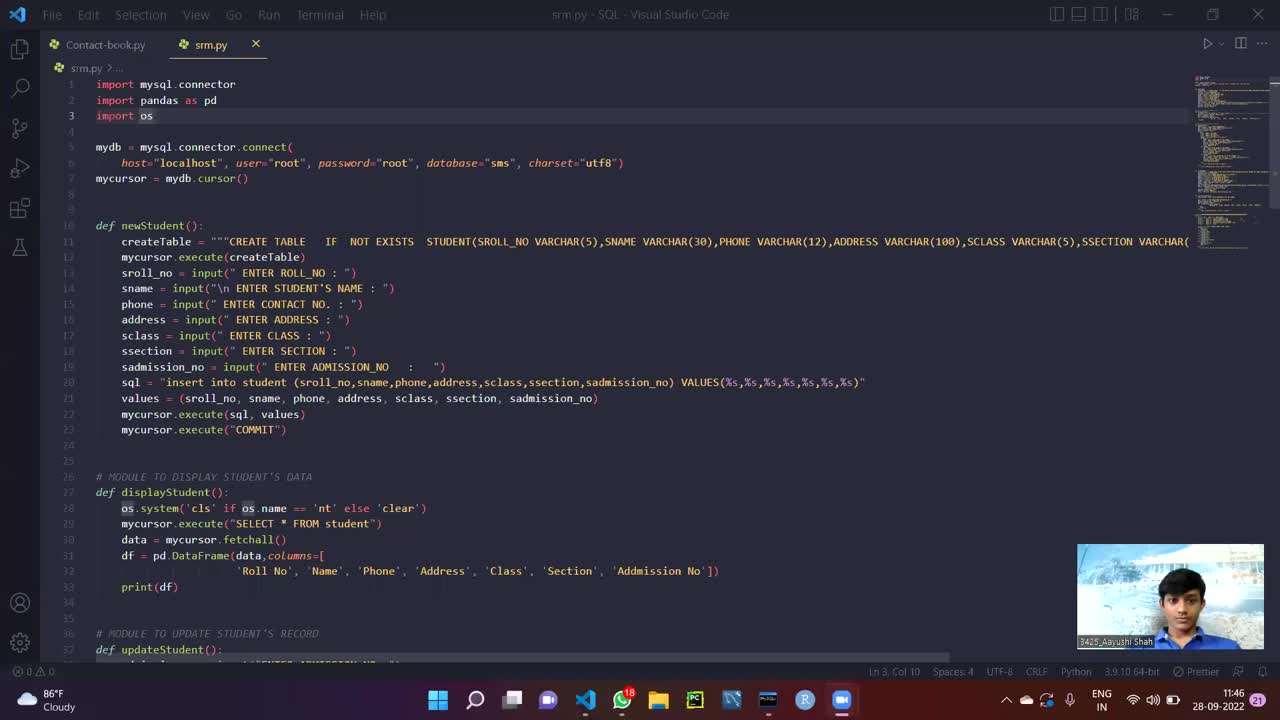Toggle the bottom panel layout
The width and height of the screenshot is (1280, 720).
[1079, 14]
